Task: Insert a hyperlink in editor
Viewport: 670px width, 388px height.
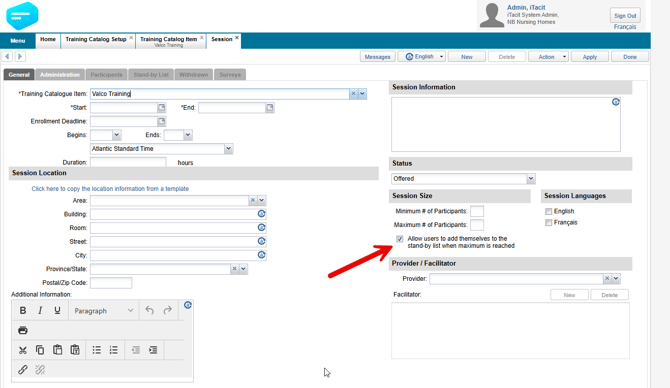Action: [x=23, y=370]
